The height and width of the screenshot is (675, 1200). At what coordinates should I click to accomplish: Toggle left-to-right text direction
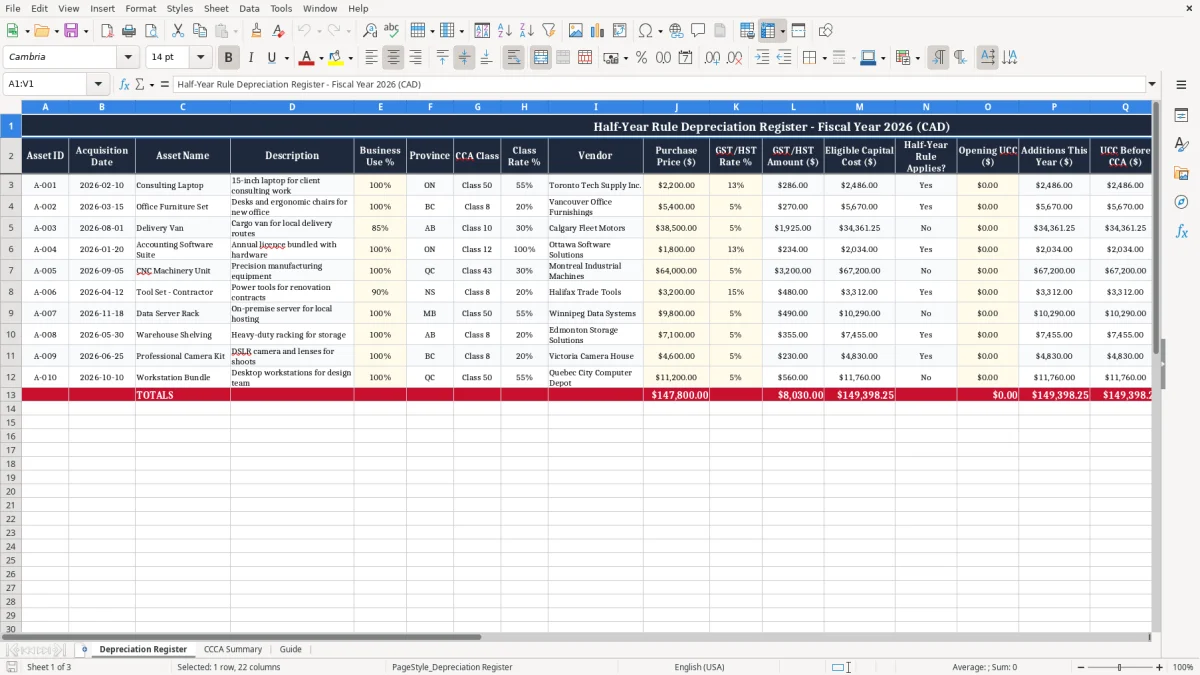(938, 58)
